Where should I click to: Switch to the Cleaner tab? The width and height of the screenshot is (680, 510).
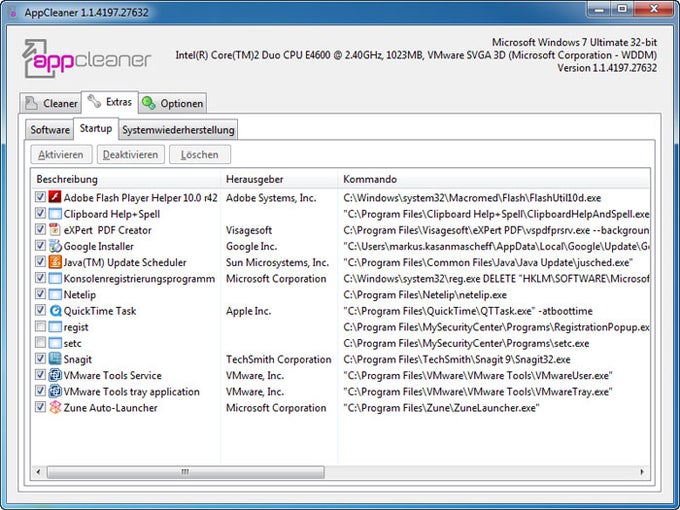51,103
